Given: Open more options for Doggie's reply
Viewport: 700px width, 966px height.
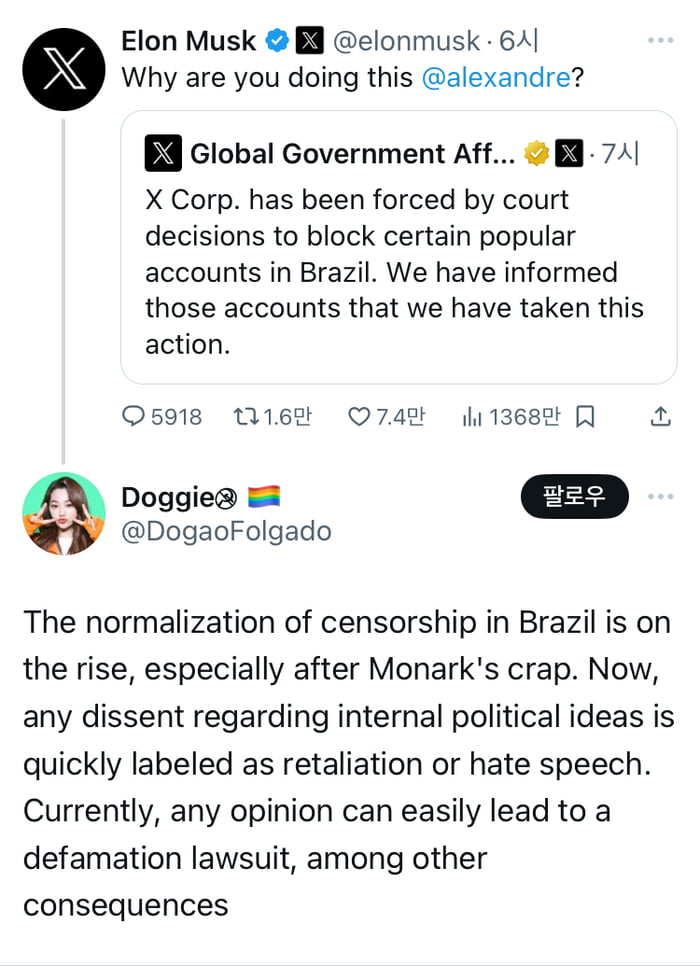Looking at the screenshot, I should pyautogui.click(x=660, y=497).
